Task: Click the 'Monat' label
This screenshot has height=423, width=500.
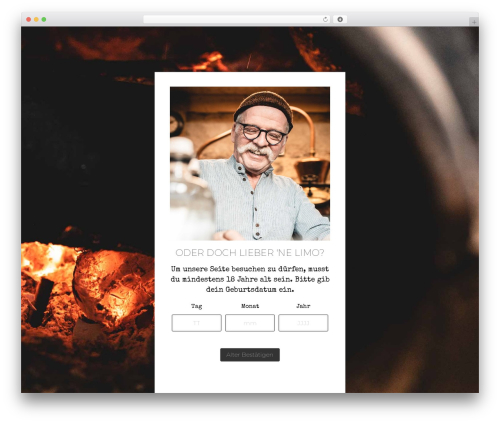Action: (250, 306)
